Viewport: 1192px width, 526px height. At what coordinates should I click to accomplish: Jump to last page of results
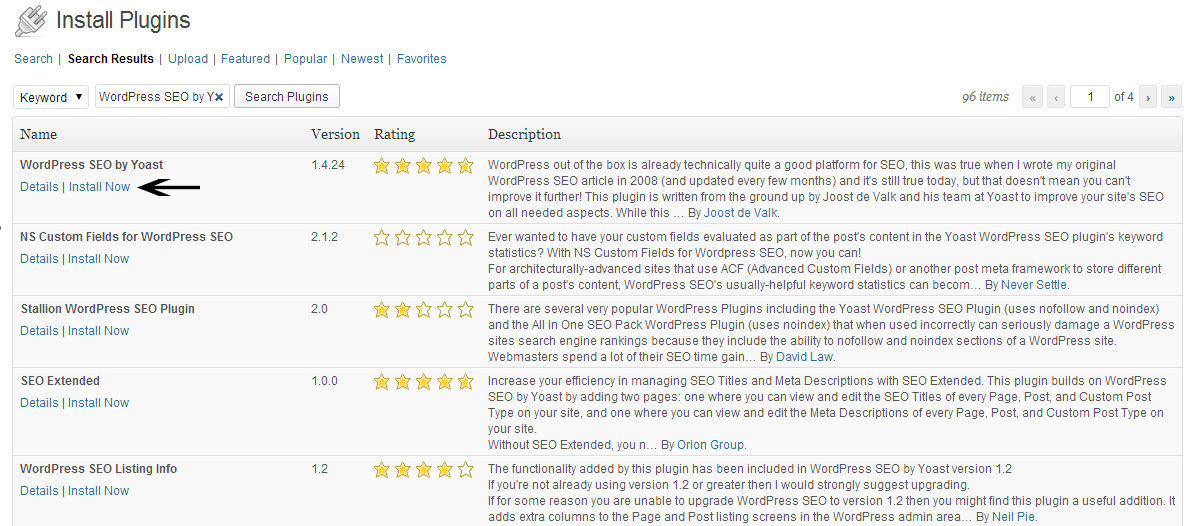click(x=1171, y=97)
